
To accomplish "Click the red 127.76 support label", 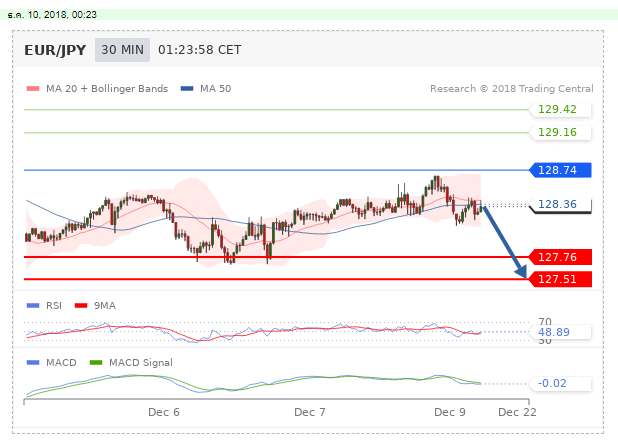I will pyautogui.click(x=560, y=257).
